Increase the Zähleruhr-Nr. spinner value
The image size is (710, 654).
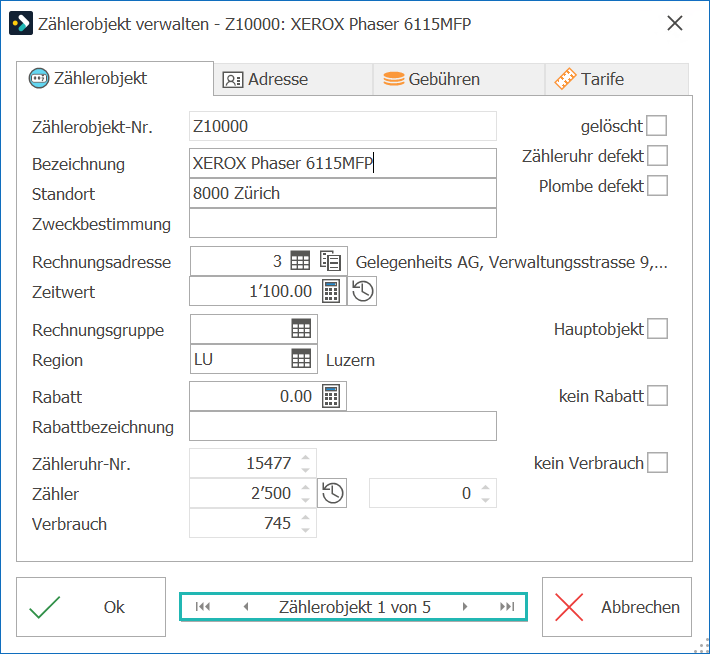[306, 458]
